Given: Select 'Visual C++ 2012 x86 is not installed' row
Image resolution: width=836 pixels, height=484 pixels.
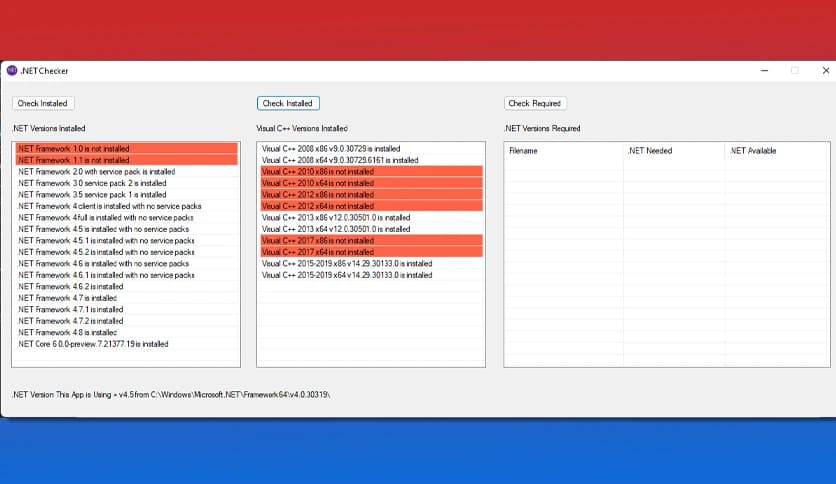Looking at the screenshot, I should (x=372, y=195).
